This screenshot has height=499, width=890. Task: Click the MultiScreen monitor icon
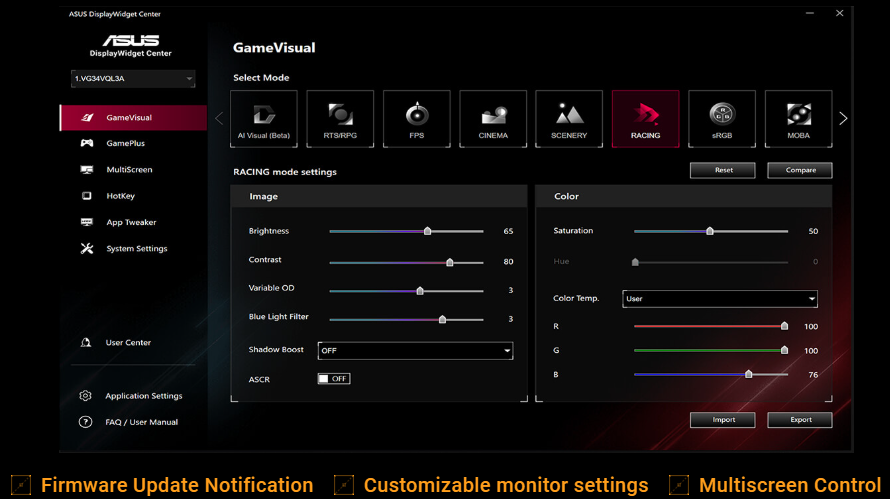(x=87, y=170)
